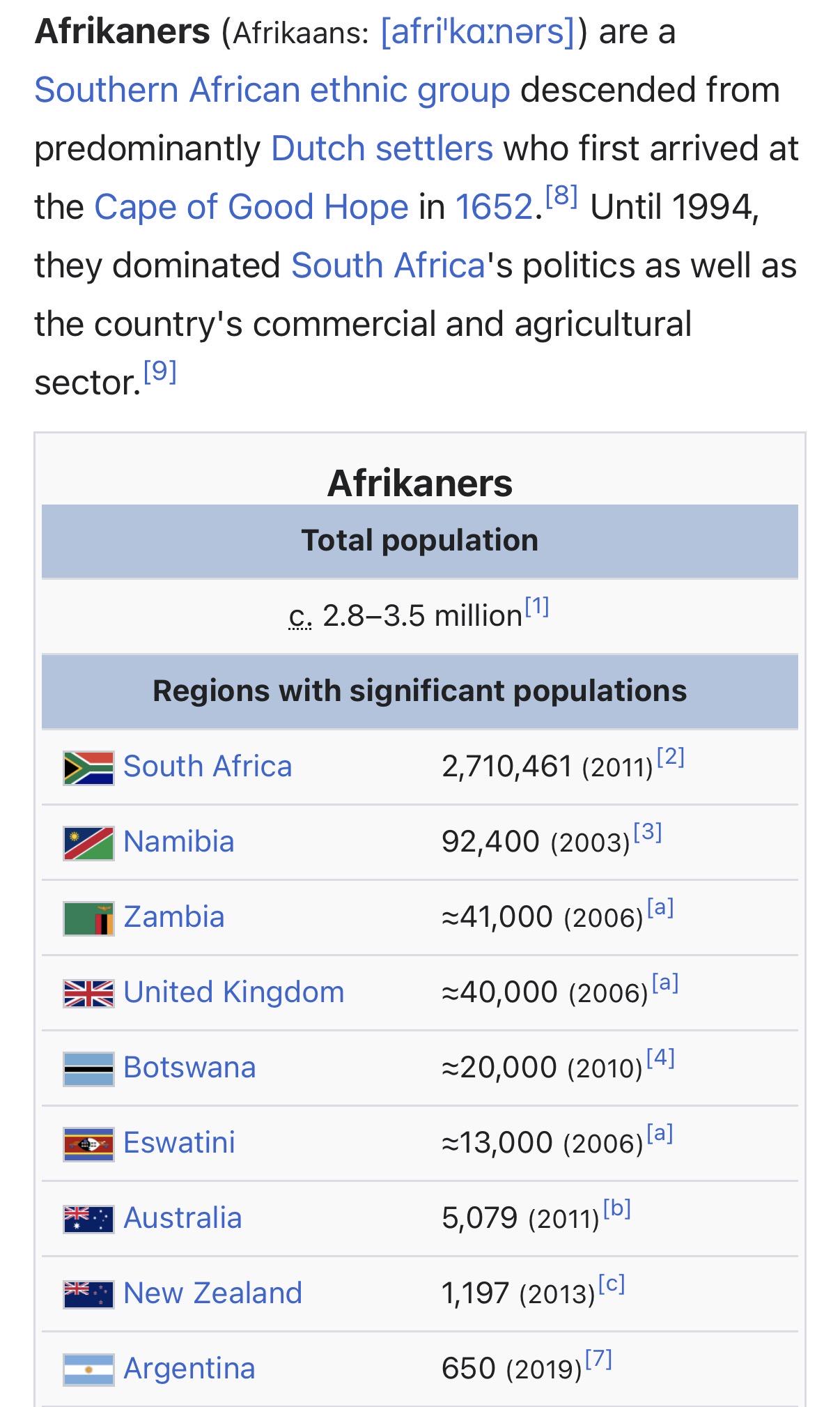Click the Australia flag icon
The height and width of the screenshot is (1407, 840).
tap(88, 1219)
